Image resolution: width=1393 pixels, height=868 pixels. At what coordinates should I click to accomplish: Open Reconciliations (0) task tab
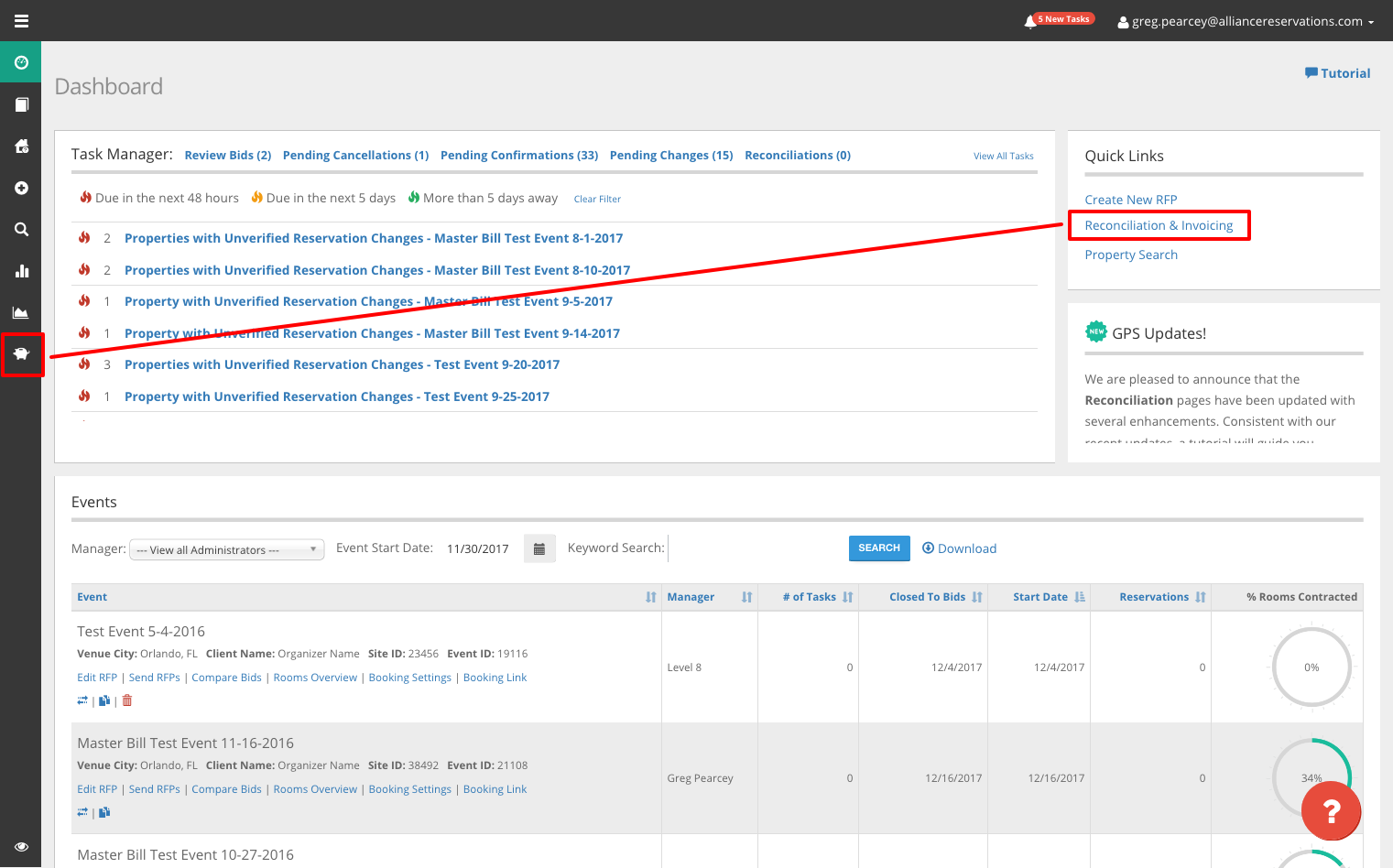pyautogui.click(x=798, y=156)
